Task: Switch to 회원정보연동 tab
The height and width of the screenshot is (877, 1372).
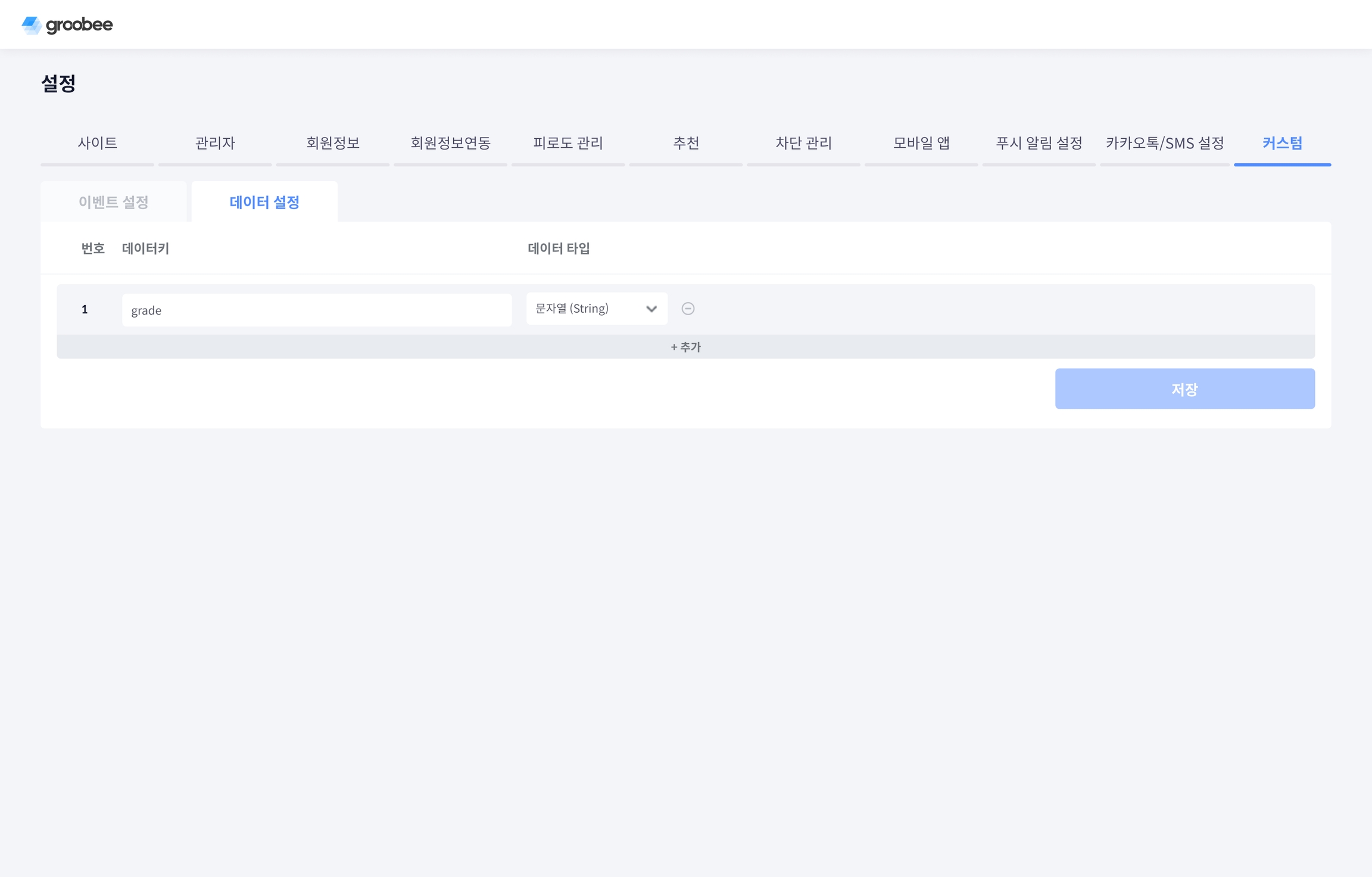Action: [x=450, y=143]
